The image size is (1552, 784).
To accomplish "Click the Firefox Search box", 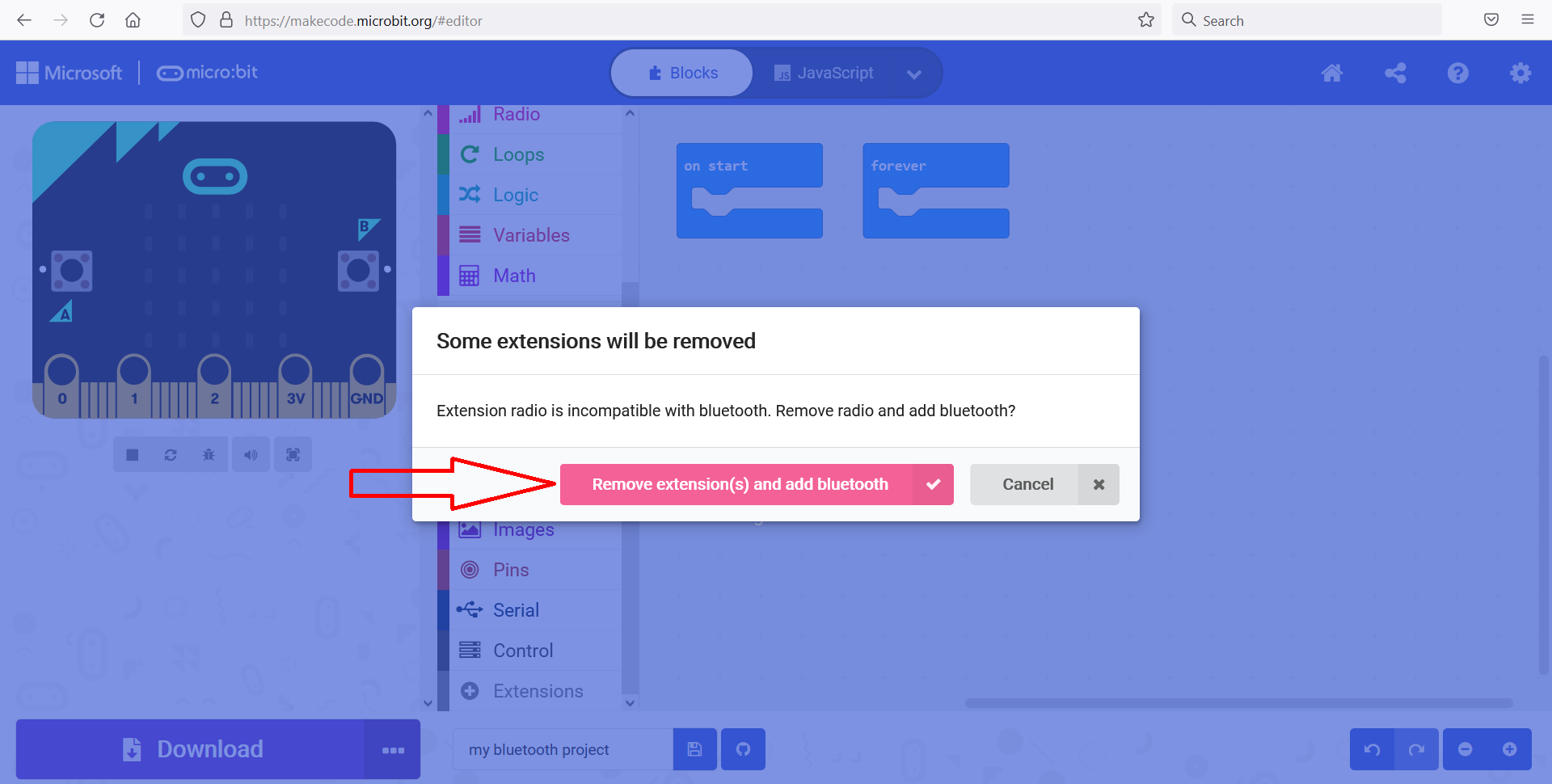I will click(1306, 20).
